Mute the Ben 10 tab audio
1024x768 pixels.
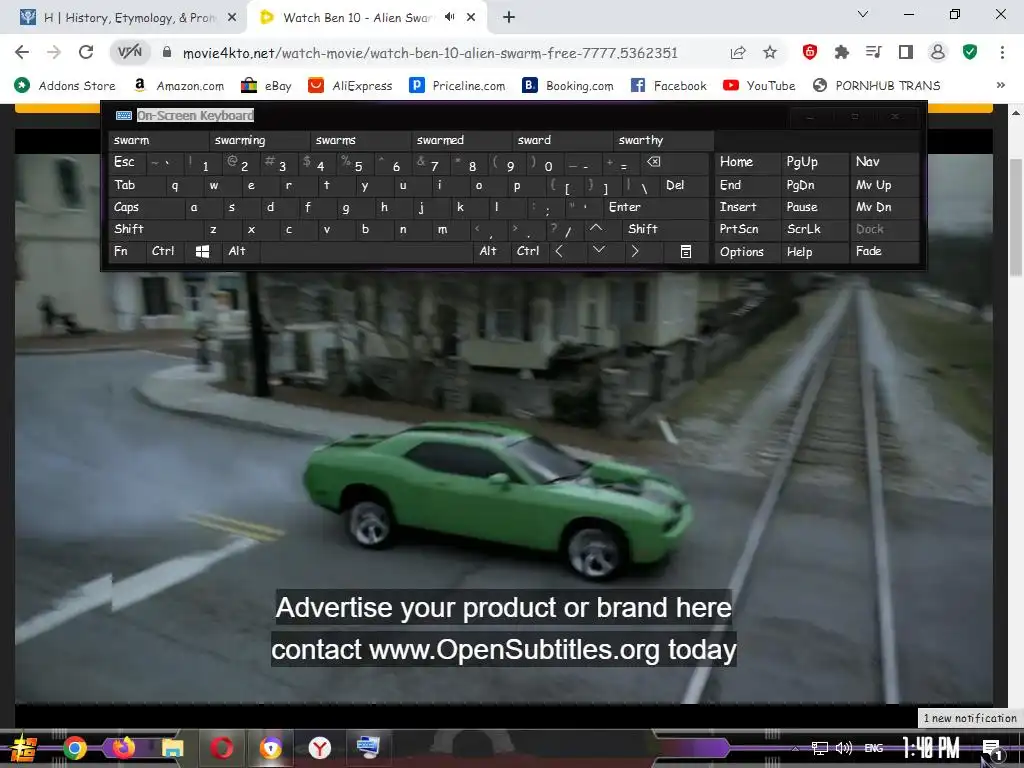coord(449,17)
